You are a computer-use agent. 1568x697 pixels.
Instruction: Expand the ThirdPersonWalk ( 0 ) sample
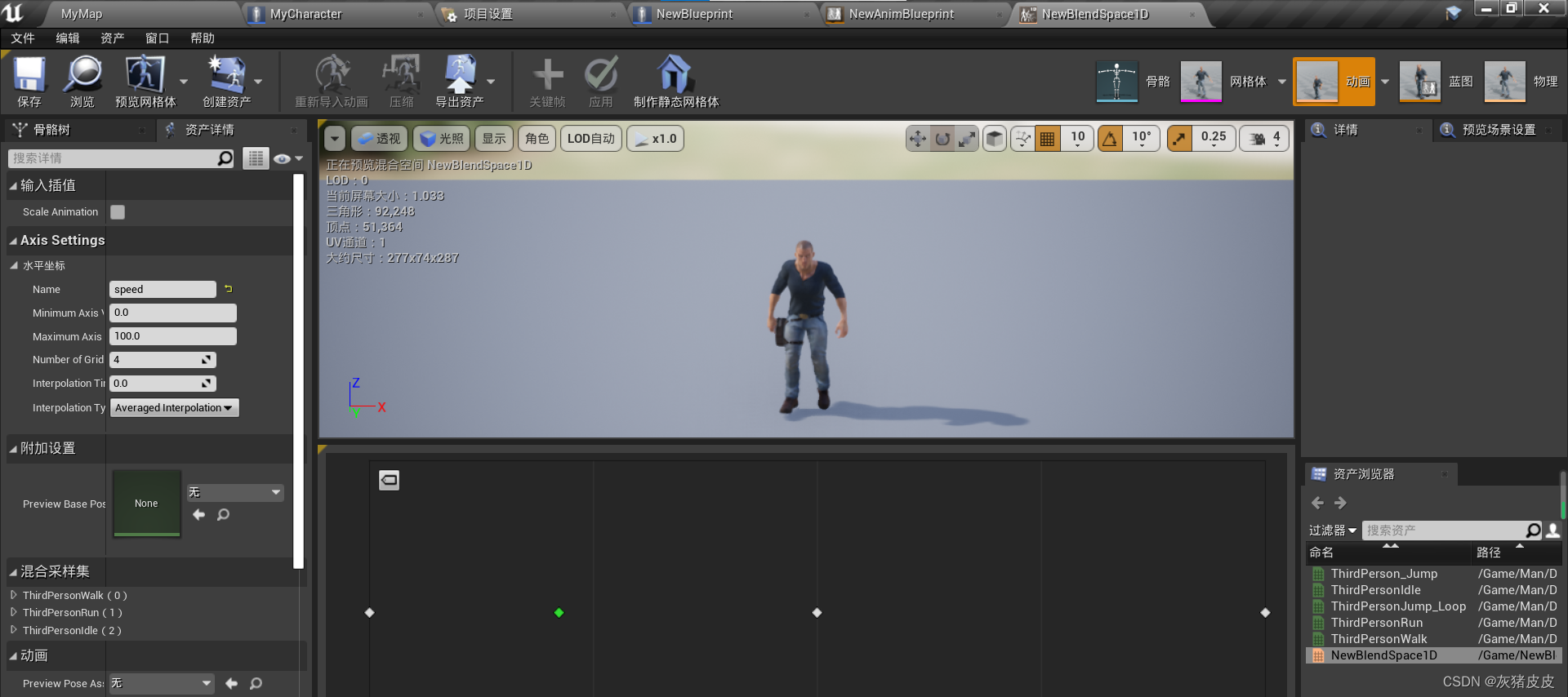(14, 595)
